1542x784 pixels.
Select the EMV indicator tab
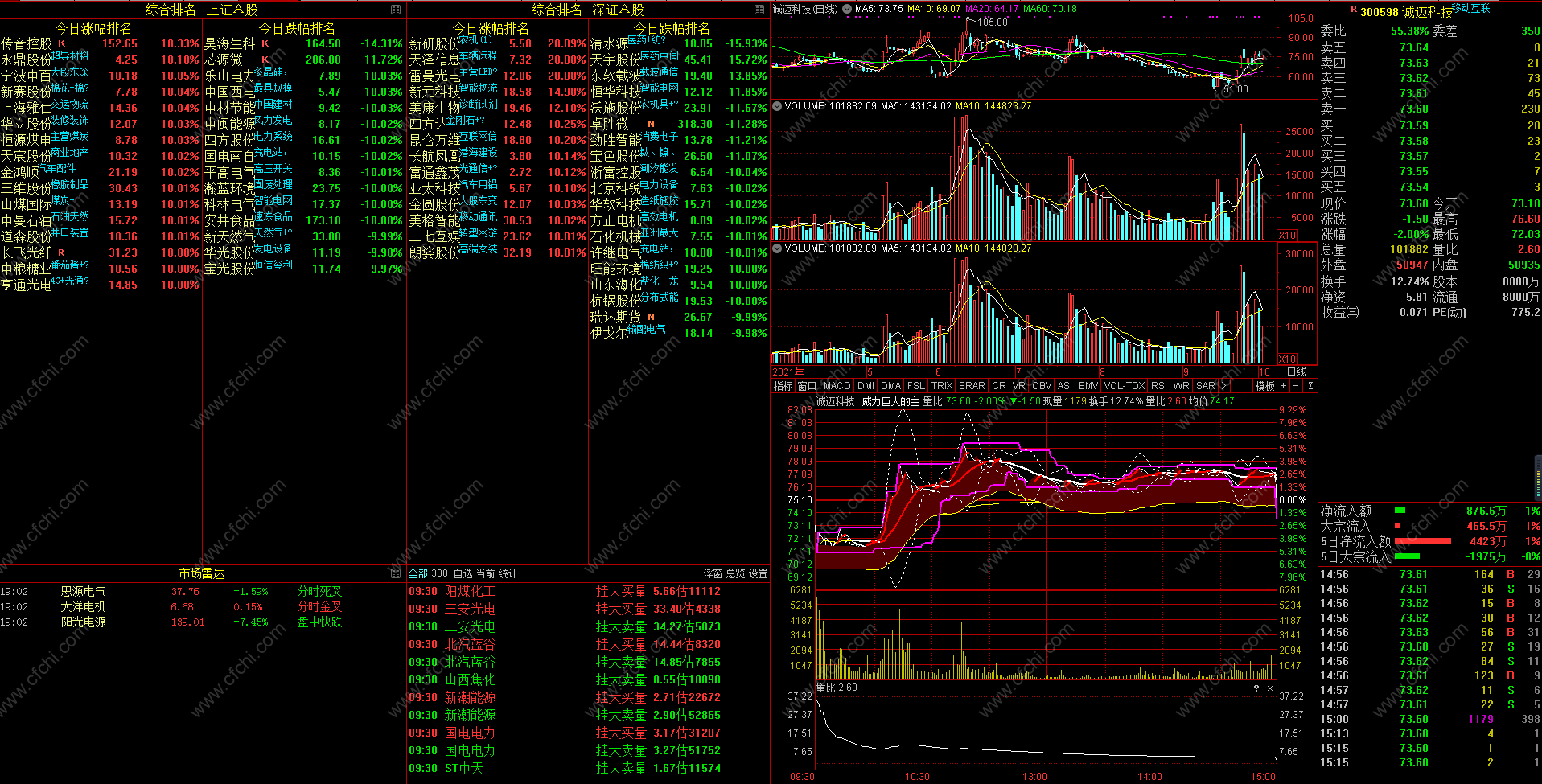pyautogui.click(x=1088, y=386)
